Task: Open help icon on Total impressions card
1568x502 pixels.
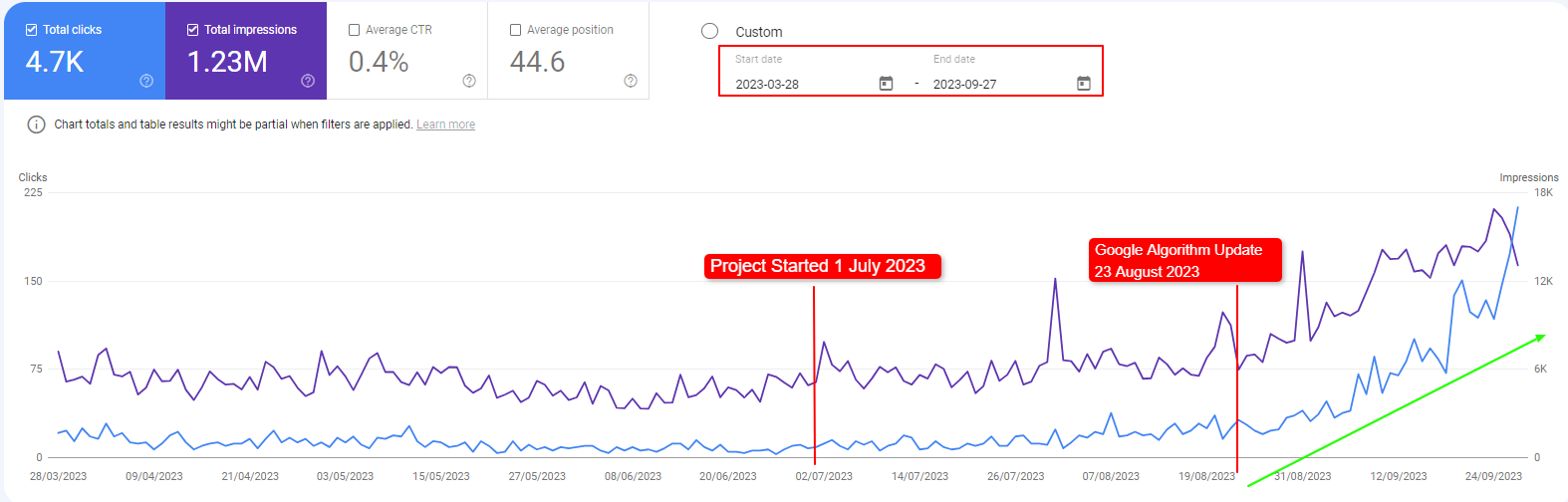Action: [x=308, y=81]
